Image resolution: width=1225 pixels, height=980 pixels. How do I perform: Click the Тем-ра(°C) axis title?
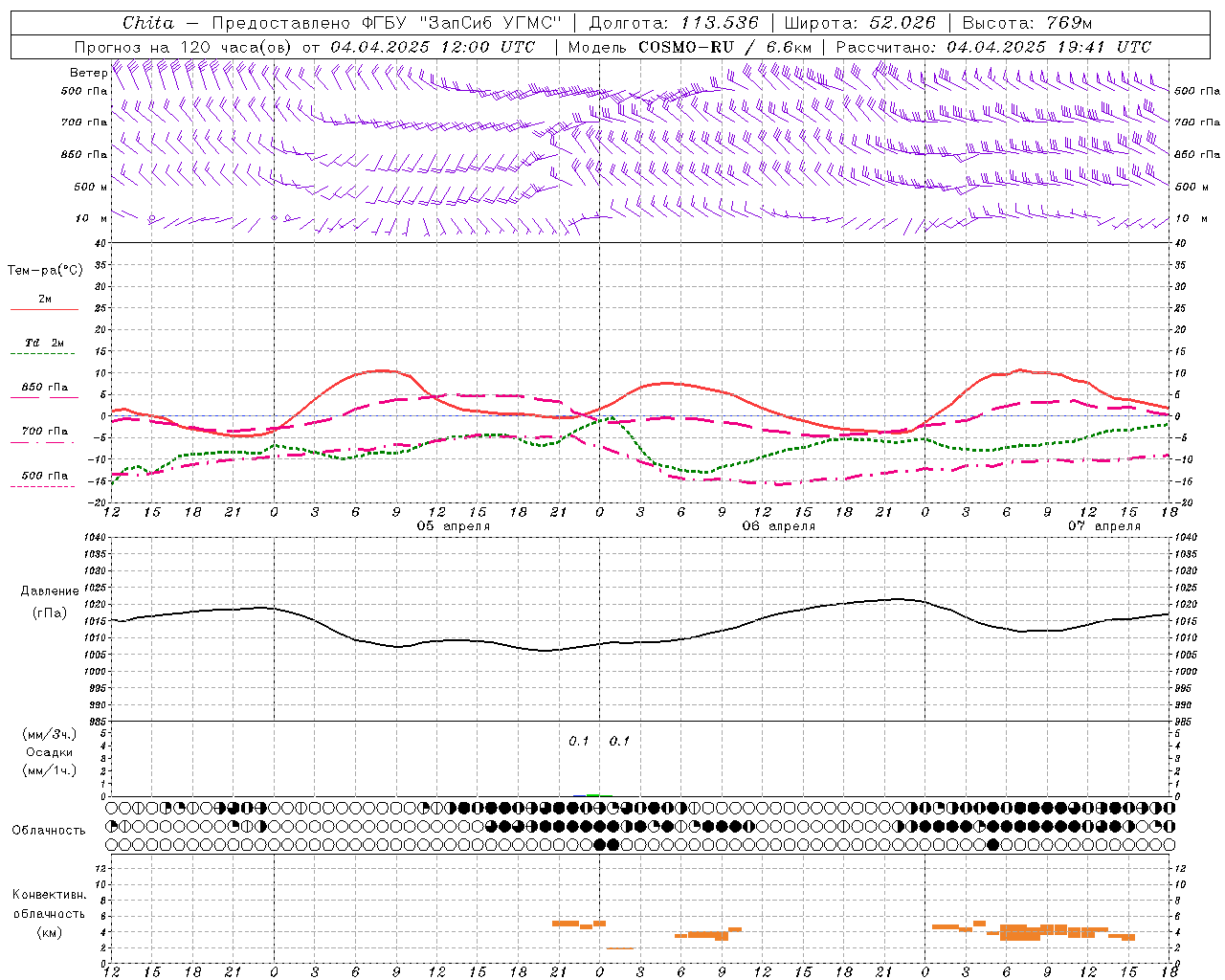click(x=45, y=271)
